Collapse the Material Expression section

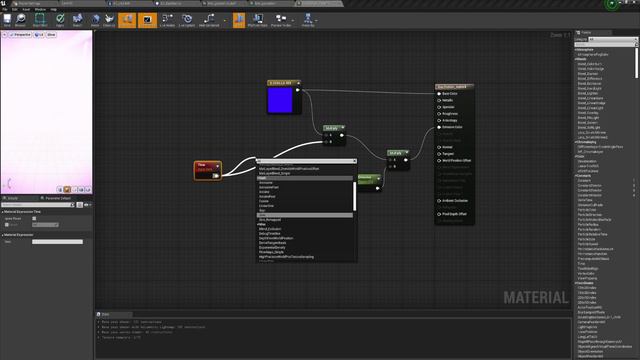pyautogui.click(x=2, y=235)
